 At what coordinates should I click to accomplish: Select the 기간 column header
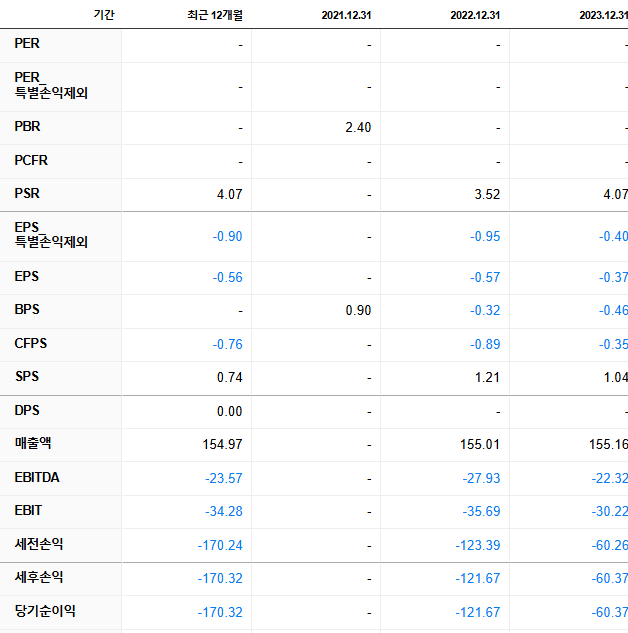(104, 15)
